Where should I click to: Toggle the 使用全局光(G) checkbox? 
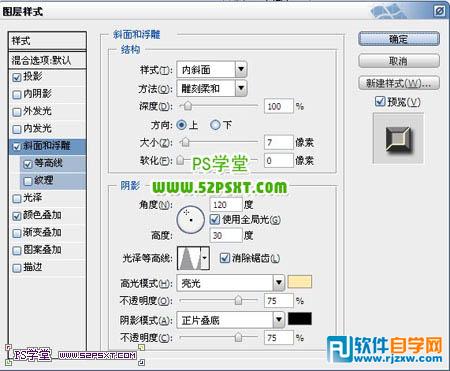click(215, 219)
